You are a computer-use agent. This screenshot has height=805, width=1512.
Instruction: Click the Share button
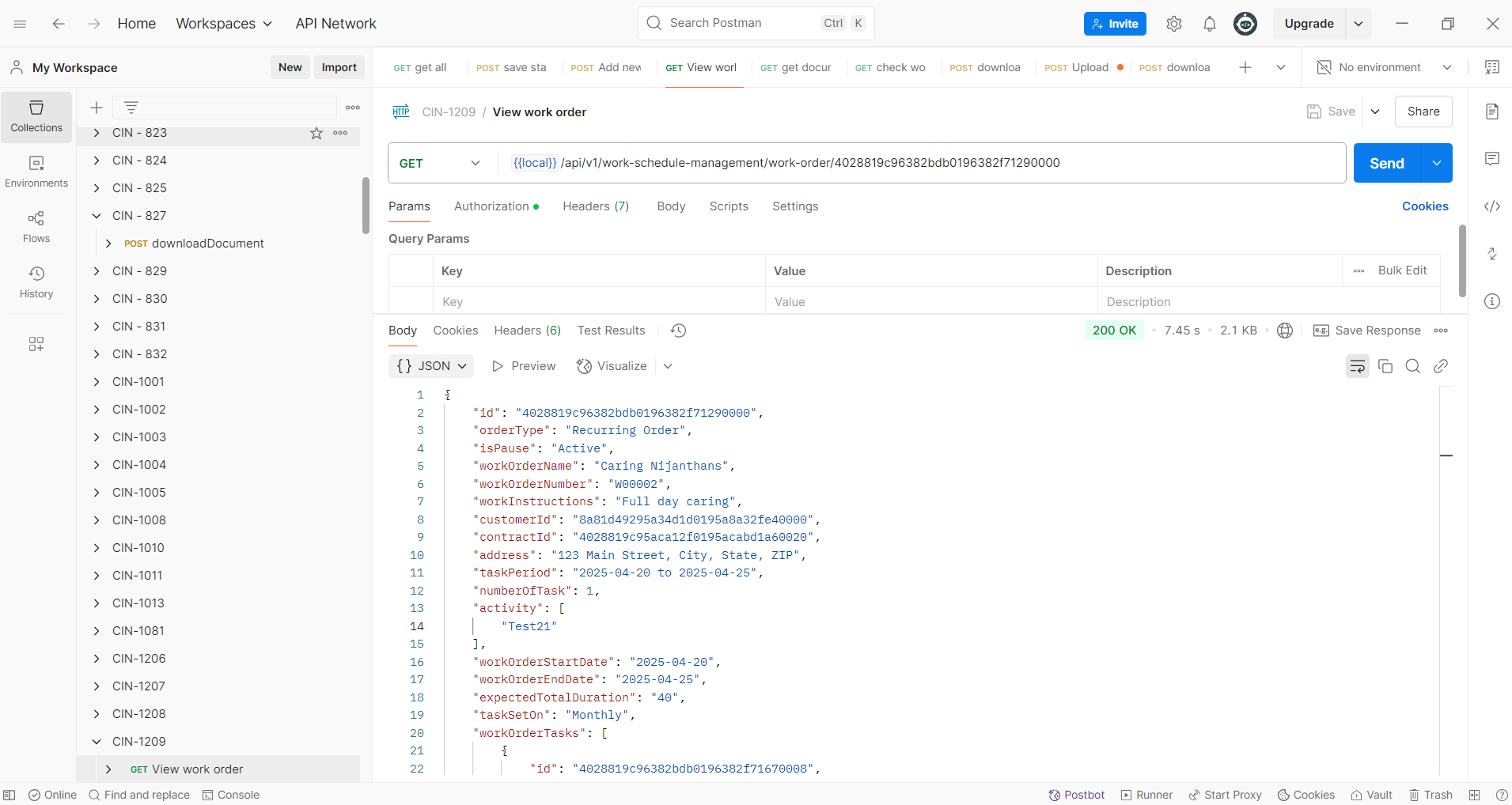click(1423, 111)
